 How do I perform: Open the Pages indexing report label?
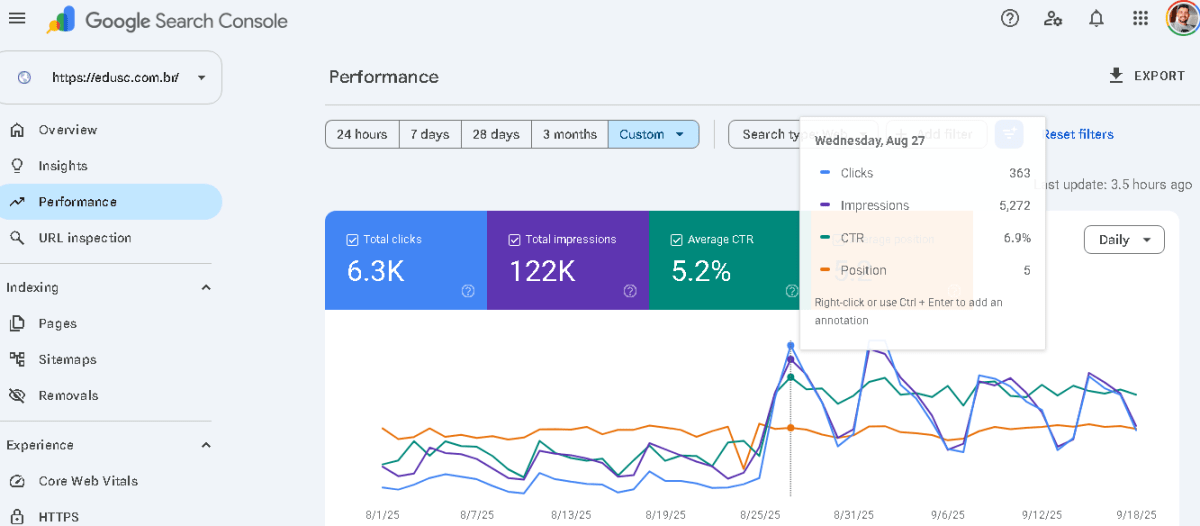(x=58, y=324)
